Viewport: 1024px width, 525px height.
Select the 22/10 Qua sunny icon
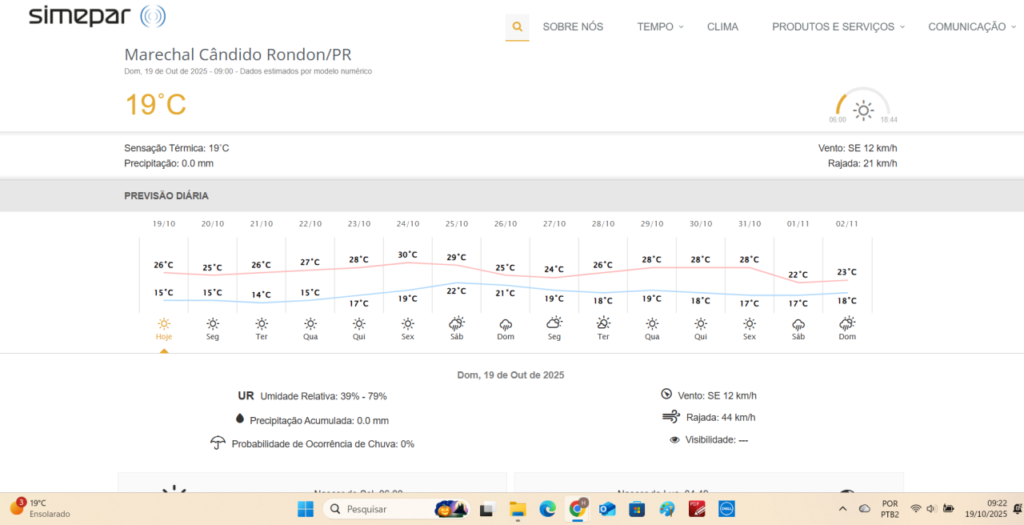310,323
